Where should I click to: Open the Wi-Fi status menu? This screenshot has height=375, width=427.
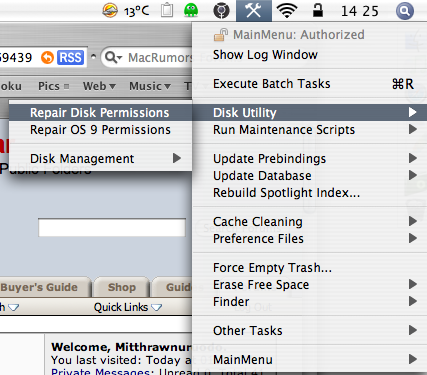click(x=287, y=11)
